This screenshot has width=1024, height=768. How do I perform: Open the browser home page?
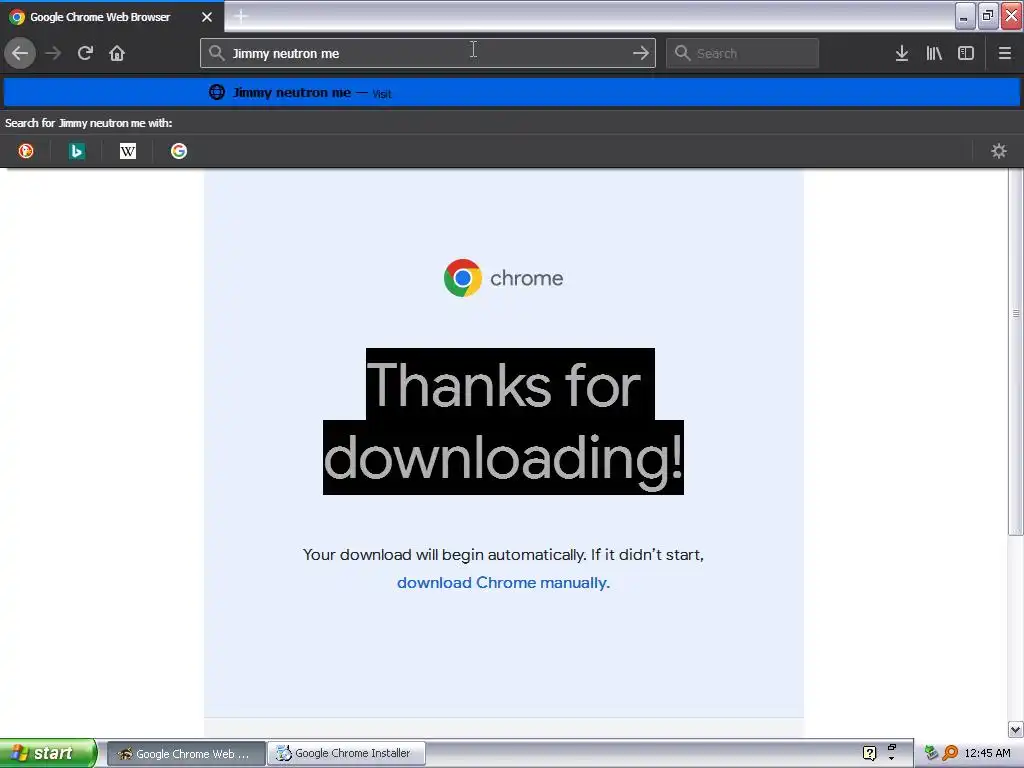coord(117,53)
